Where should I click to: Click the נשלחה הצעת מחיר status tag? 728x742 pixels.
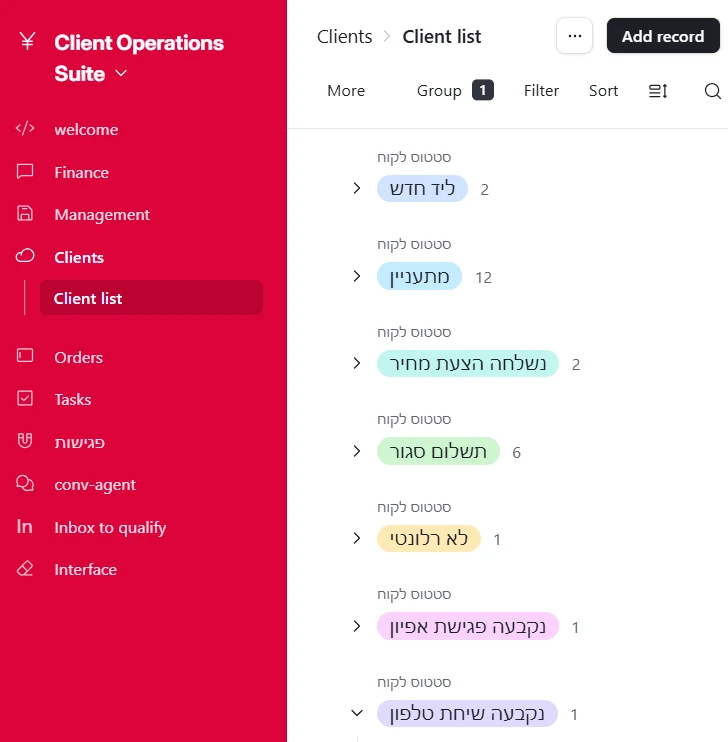coord(468,363)
